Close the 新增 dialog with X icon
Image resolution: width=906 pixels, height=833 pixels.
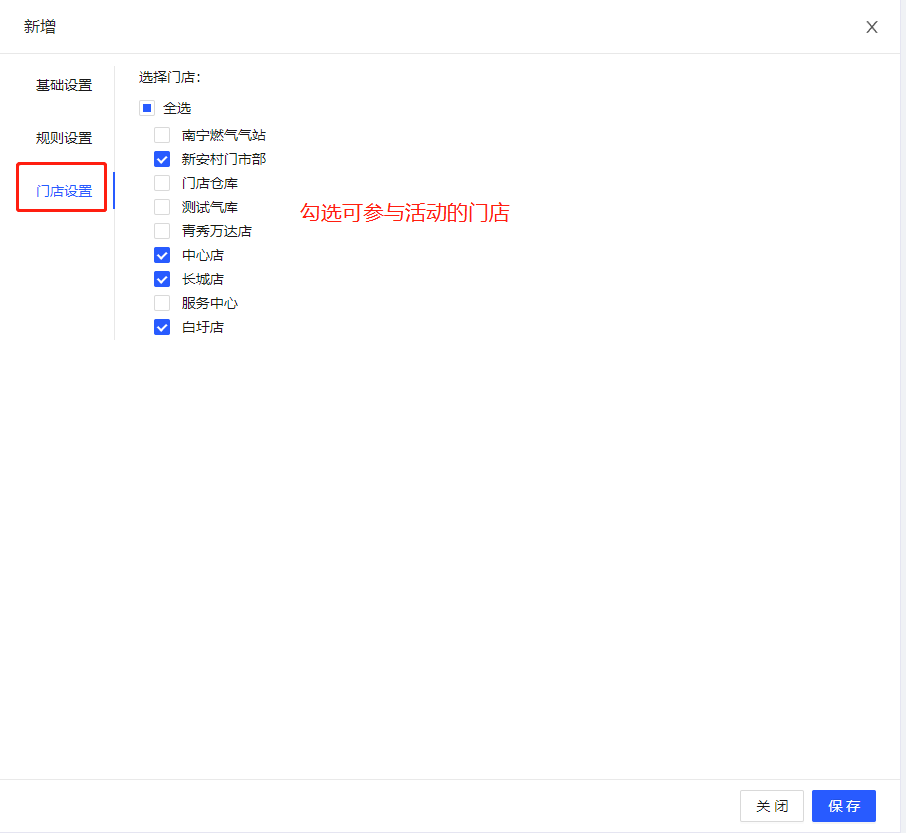click(x=872, y=27)
